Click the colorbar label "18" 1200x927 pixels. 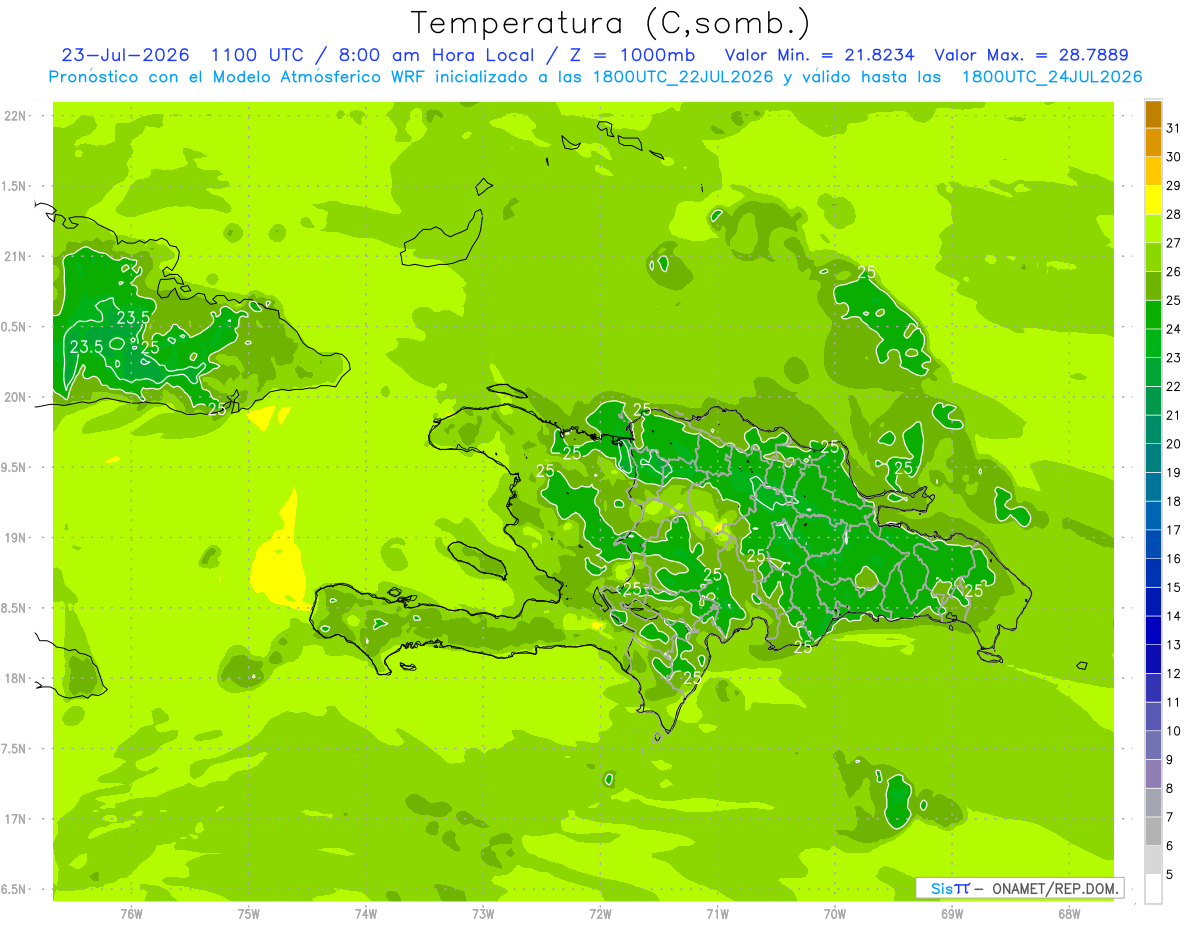[1174, 502]
